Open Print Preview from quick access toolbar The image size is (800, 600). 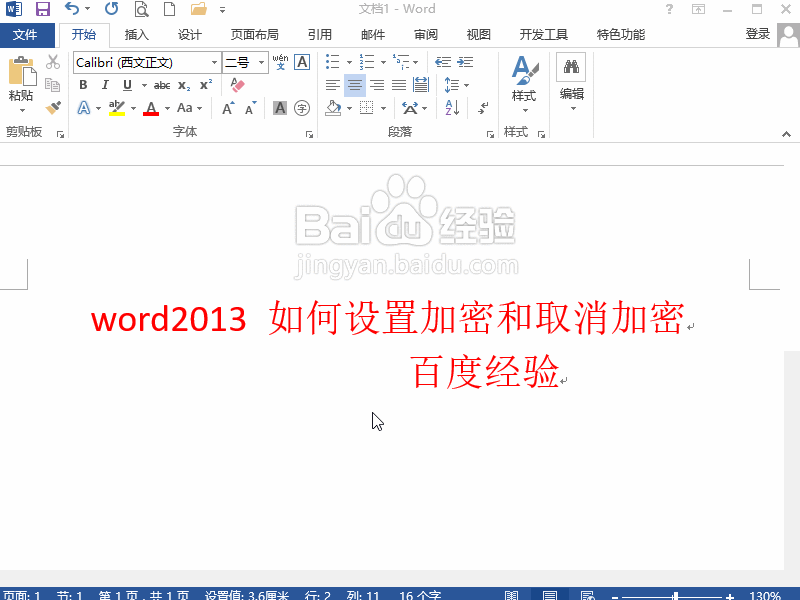pos(141,9)
